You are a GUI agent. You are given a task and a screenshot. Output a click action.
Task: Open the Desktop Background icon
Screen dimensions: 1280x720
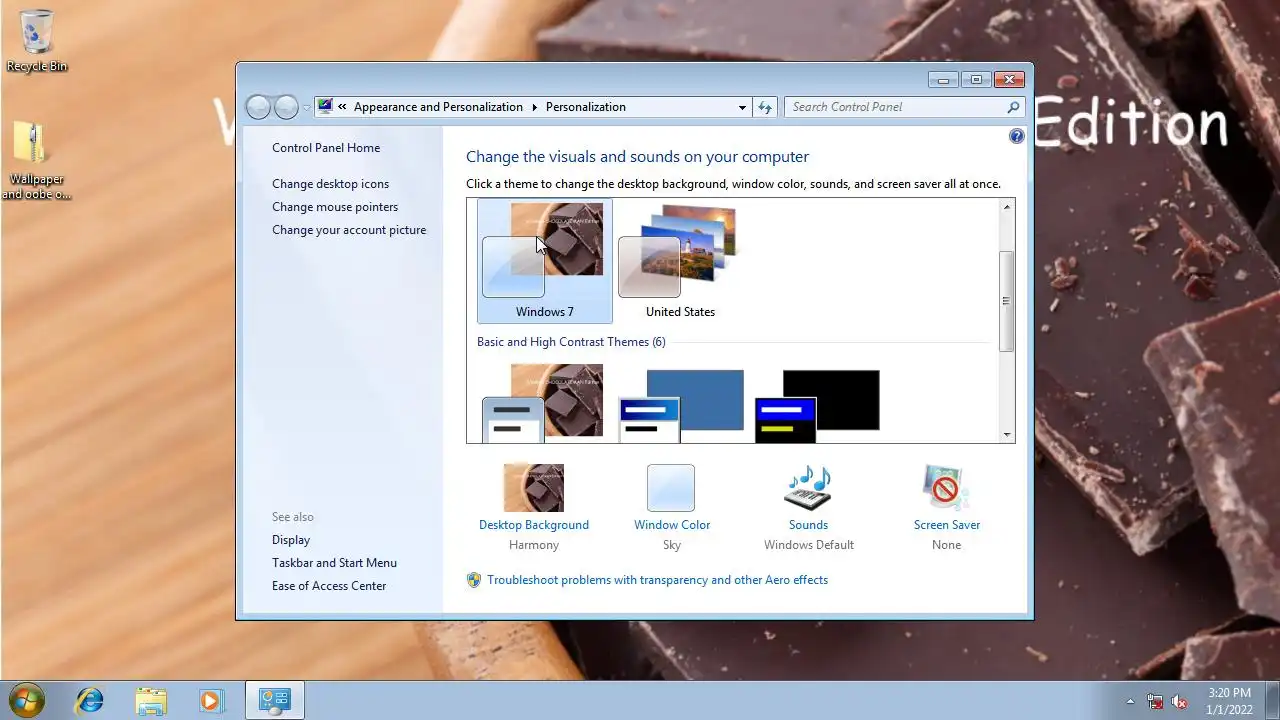tap(534, 488)
